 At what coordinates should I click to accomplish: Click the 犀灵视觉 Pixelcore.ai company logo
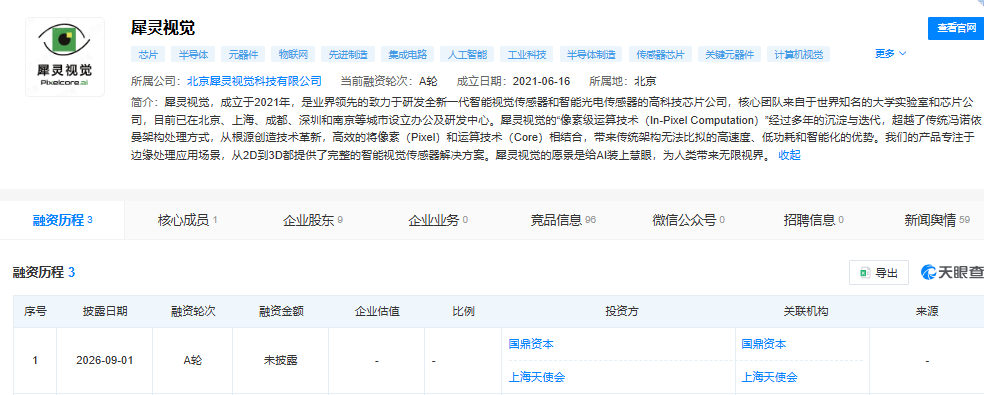(x=65, y=57)
